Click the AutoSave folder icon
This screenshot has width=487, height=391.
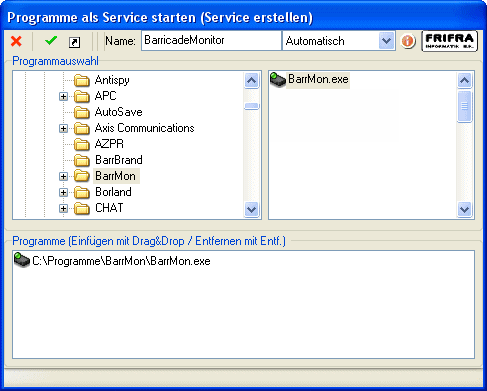[x=82, y=112]
